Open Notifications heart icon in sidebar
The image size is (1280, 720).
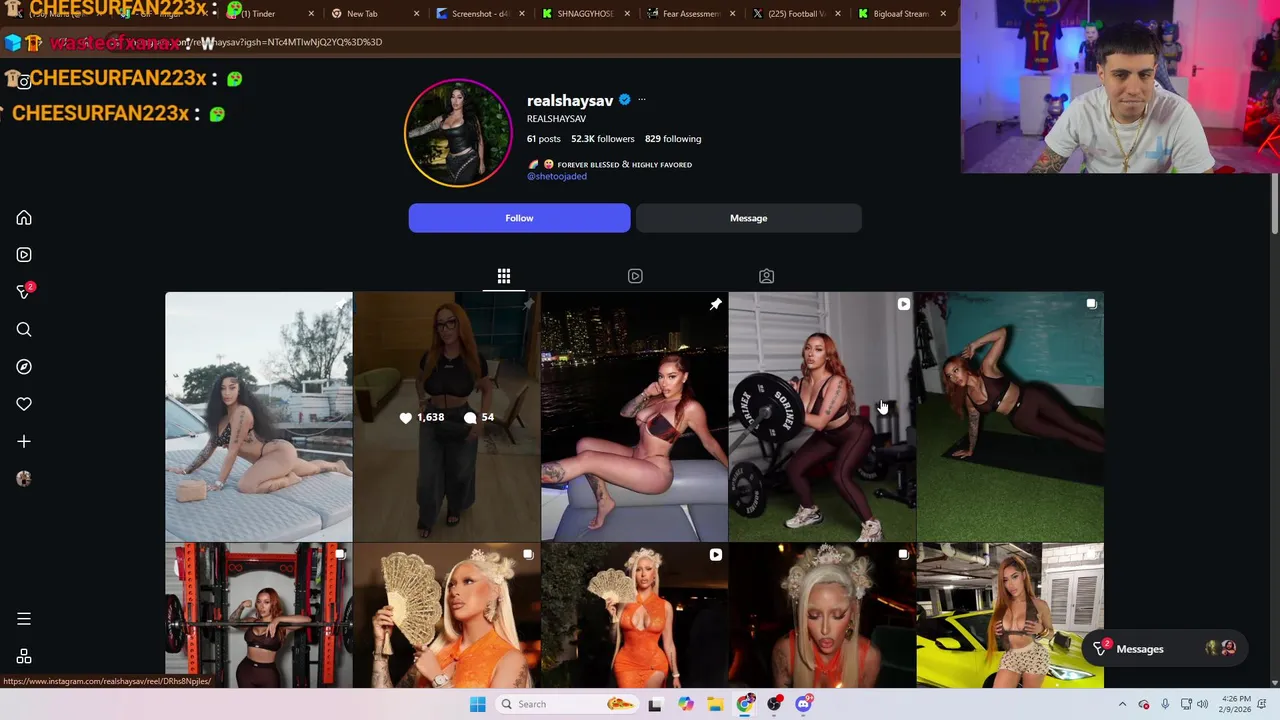pyautogui.click(x=24, y=404)
